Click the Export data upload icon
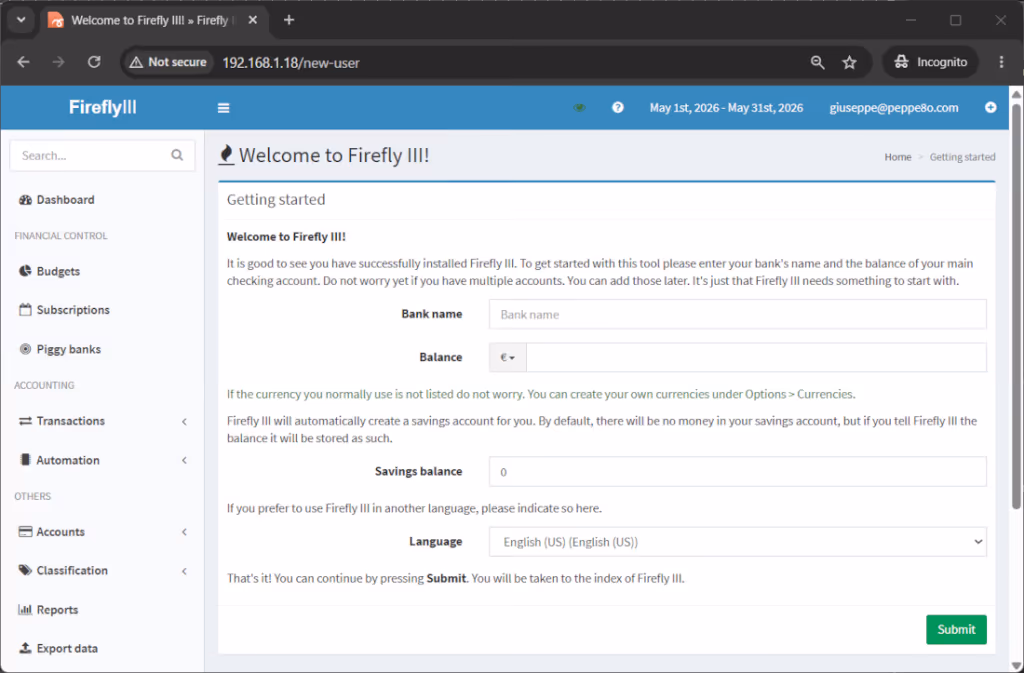This screenshot has height=673, width=1024. point(25,648)
